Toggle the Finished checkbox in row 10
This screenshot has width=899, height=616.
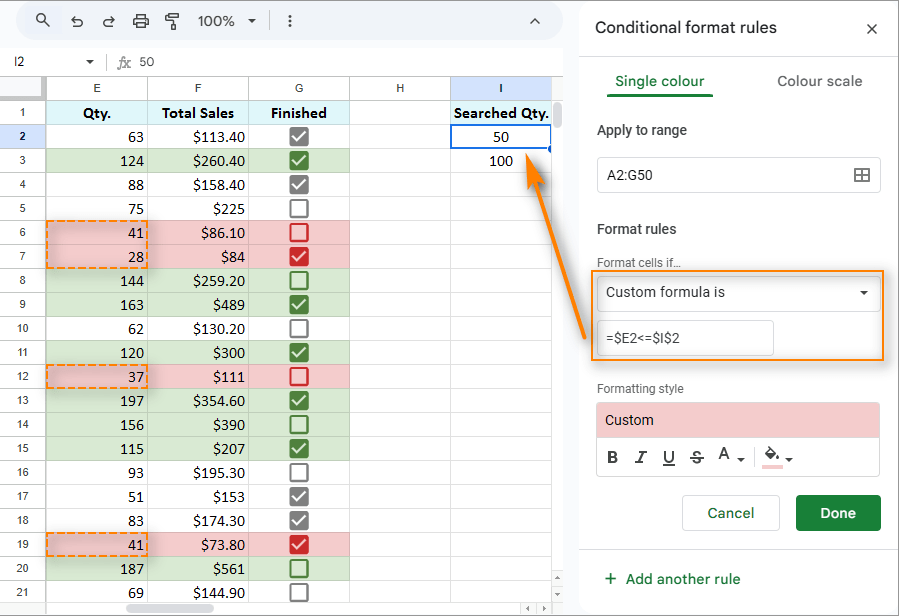(298, 328)
